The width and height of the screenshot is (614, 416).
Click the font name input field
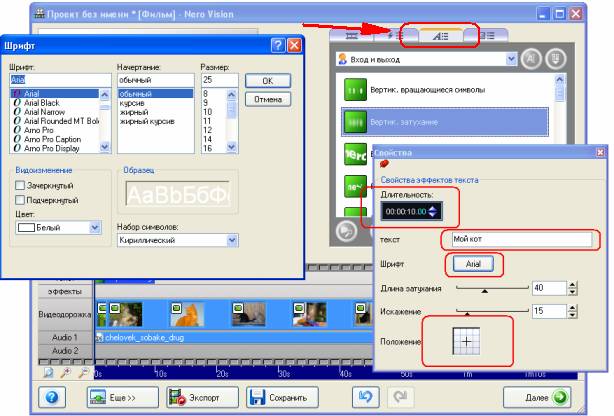60,80
